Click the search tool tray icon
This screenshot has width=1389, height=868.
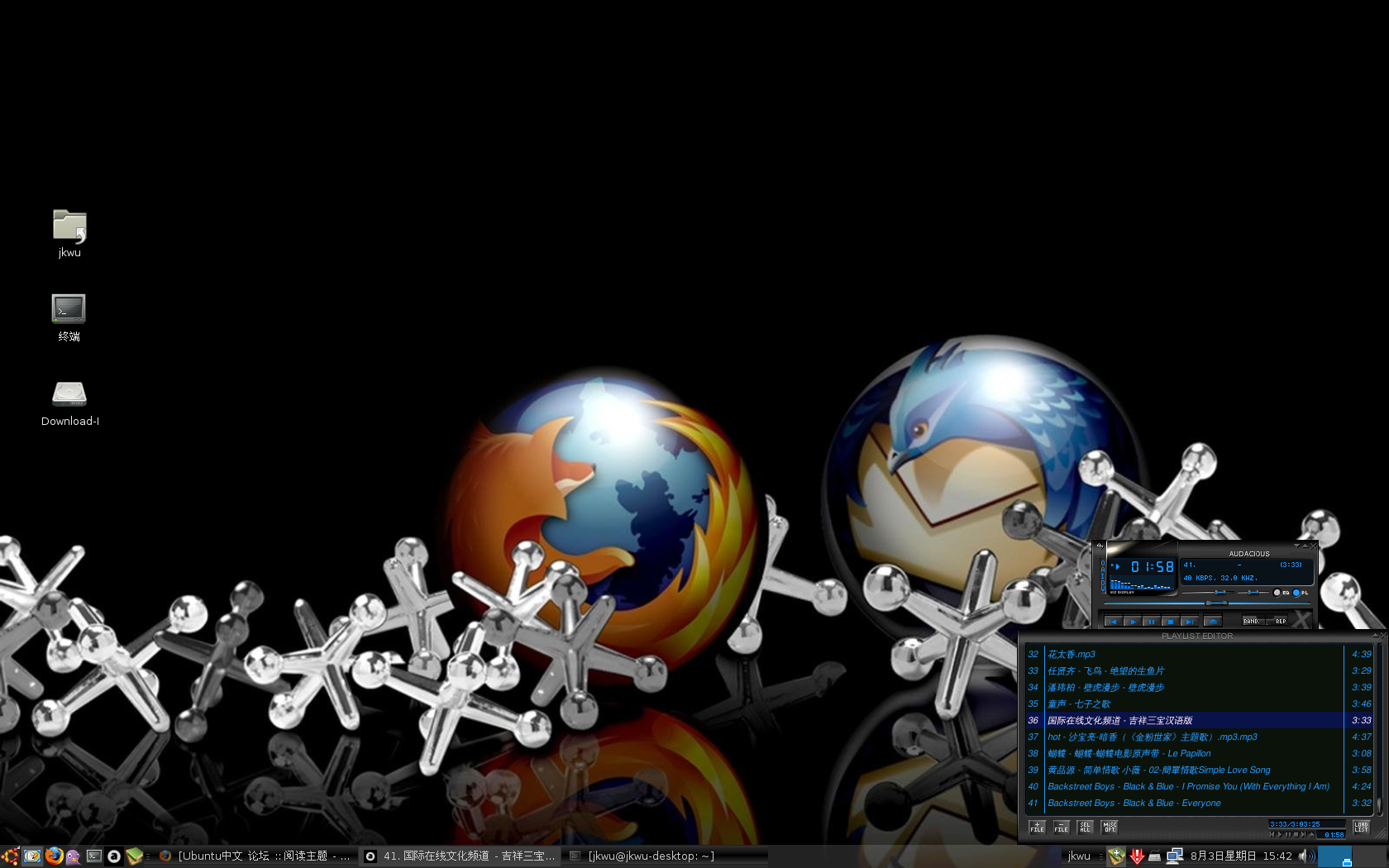click(x=1116, y=856)
